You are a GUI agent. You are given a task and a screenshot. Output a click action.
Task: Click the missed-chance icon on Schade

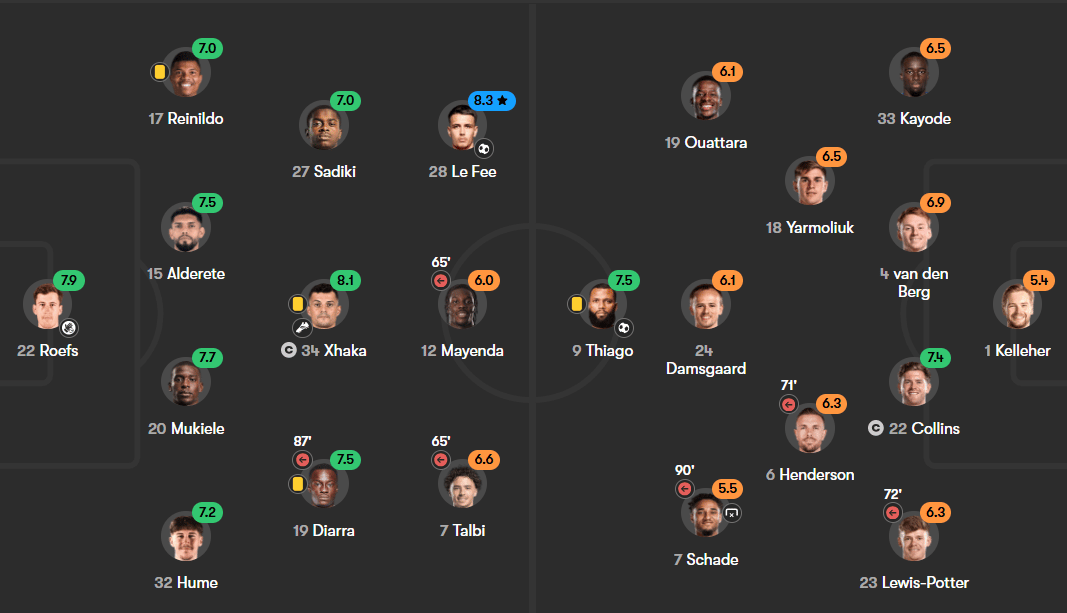click(x=732, y=513)
